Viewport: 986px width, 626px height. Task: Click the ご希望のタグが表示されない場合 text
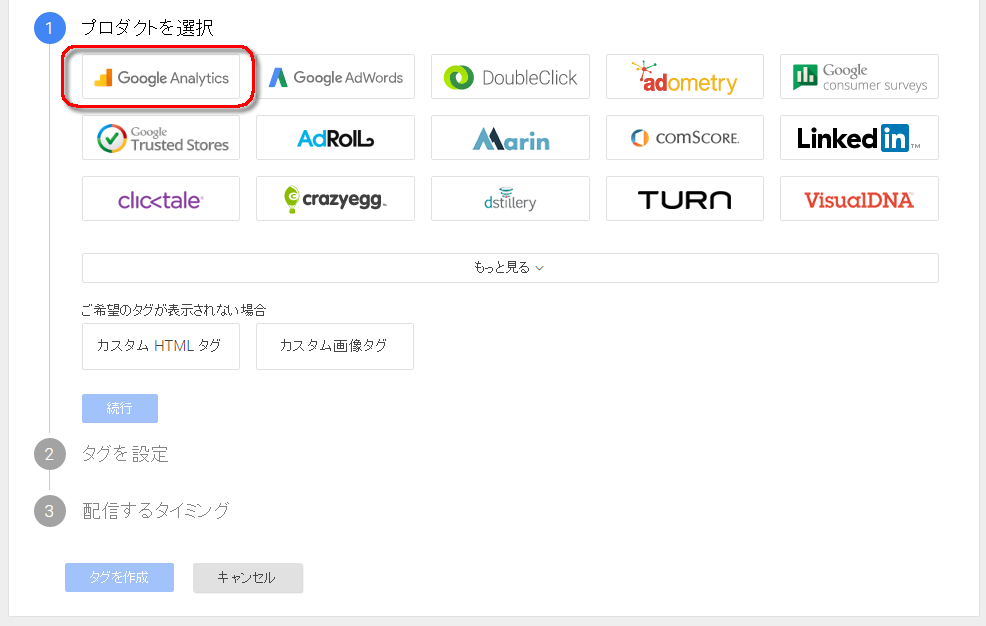(x=174, y=310)
